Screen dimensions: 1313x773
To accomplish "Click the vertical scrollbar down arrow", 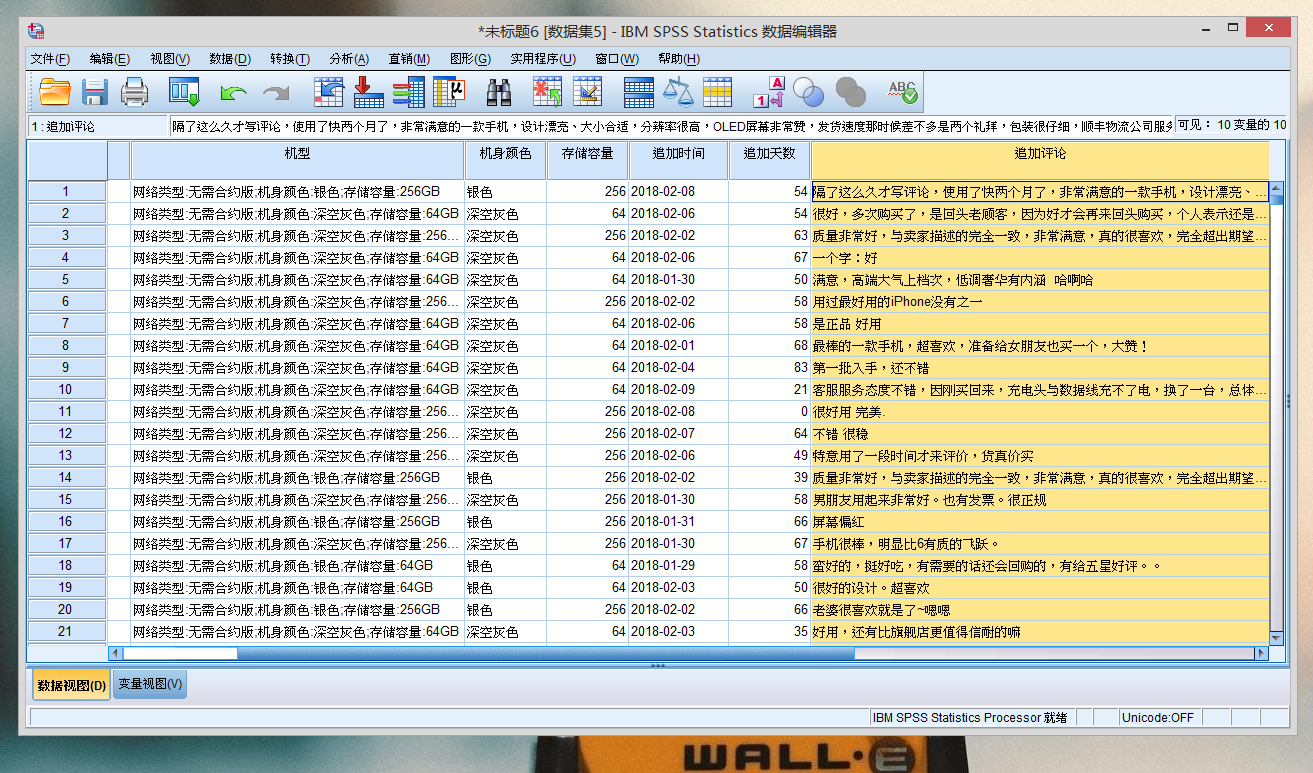I will click(1276, 638).
